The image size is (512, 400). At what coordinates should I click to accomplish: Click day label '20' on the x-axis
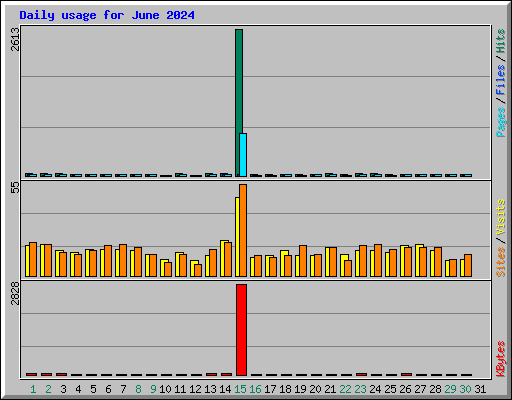click(x=315, y=389)
